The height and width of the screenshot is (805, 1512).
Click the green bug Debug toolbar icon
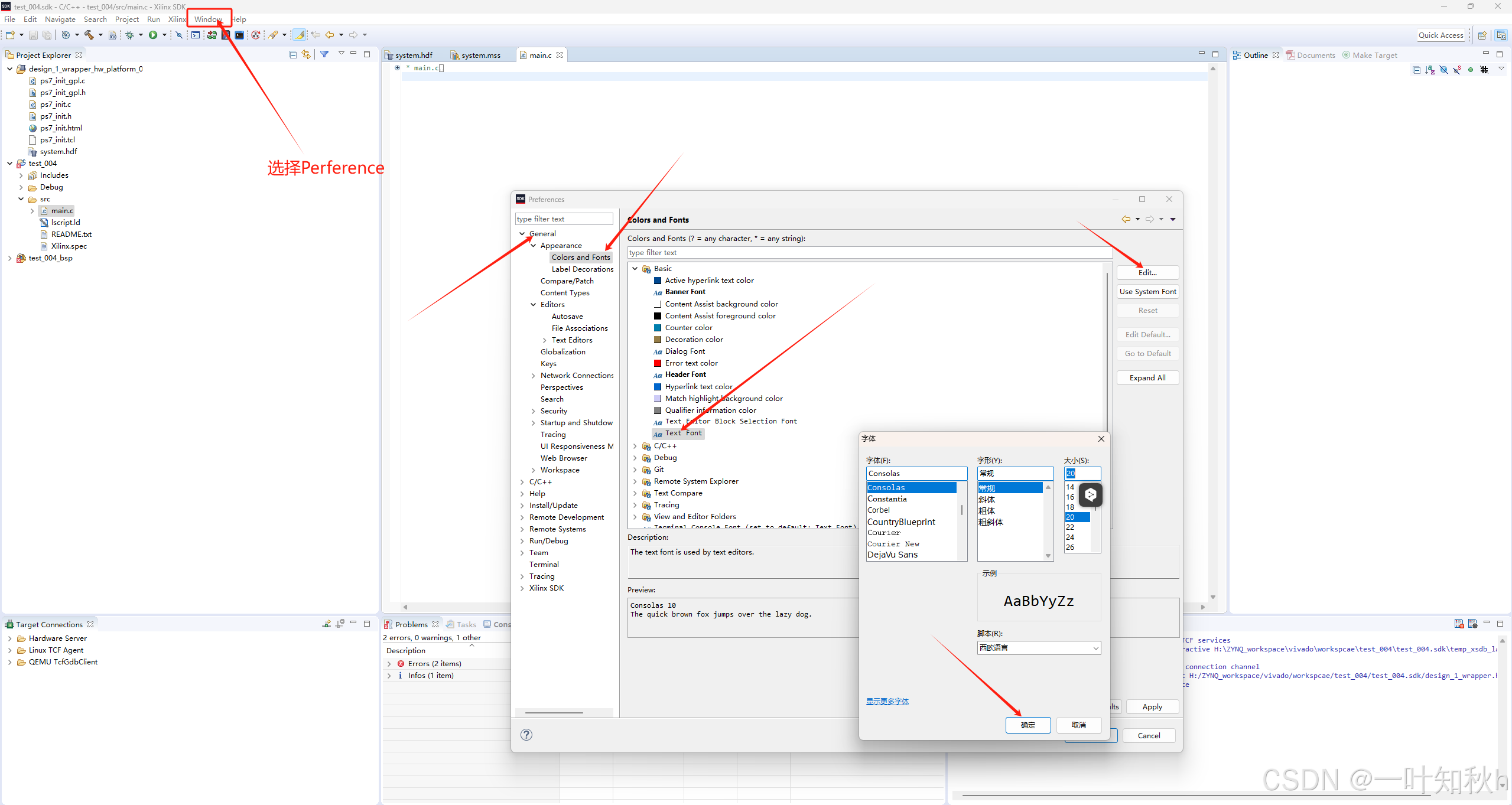pyautogui.click(x=129, y=35)
